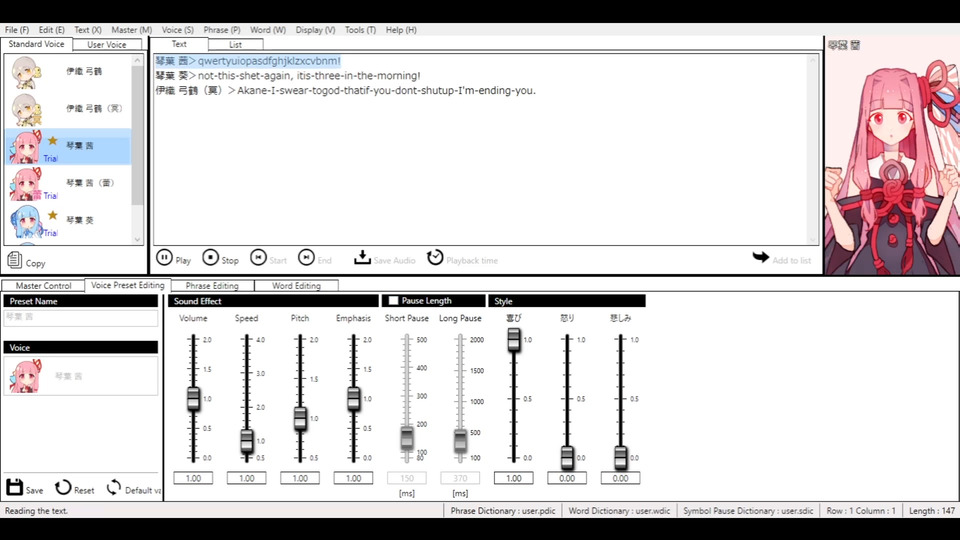
Task: Click the Speed slider handle
Action: (247, 440)
